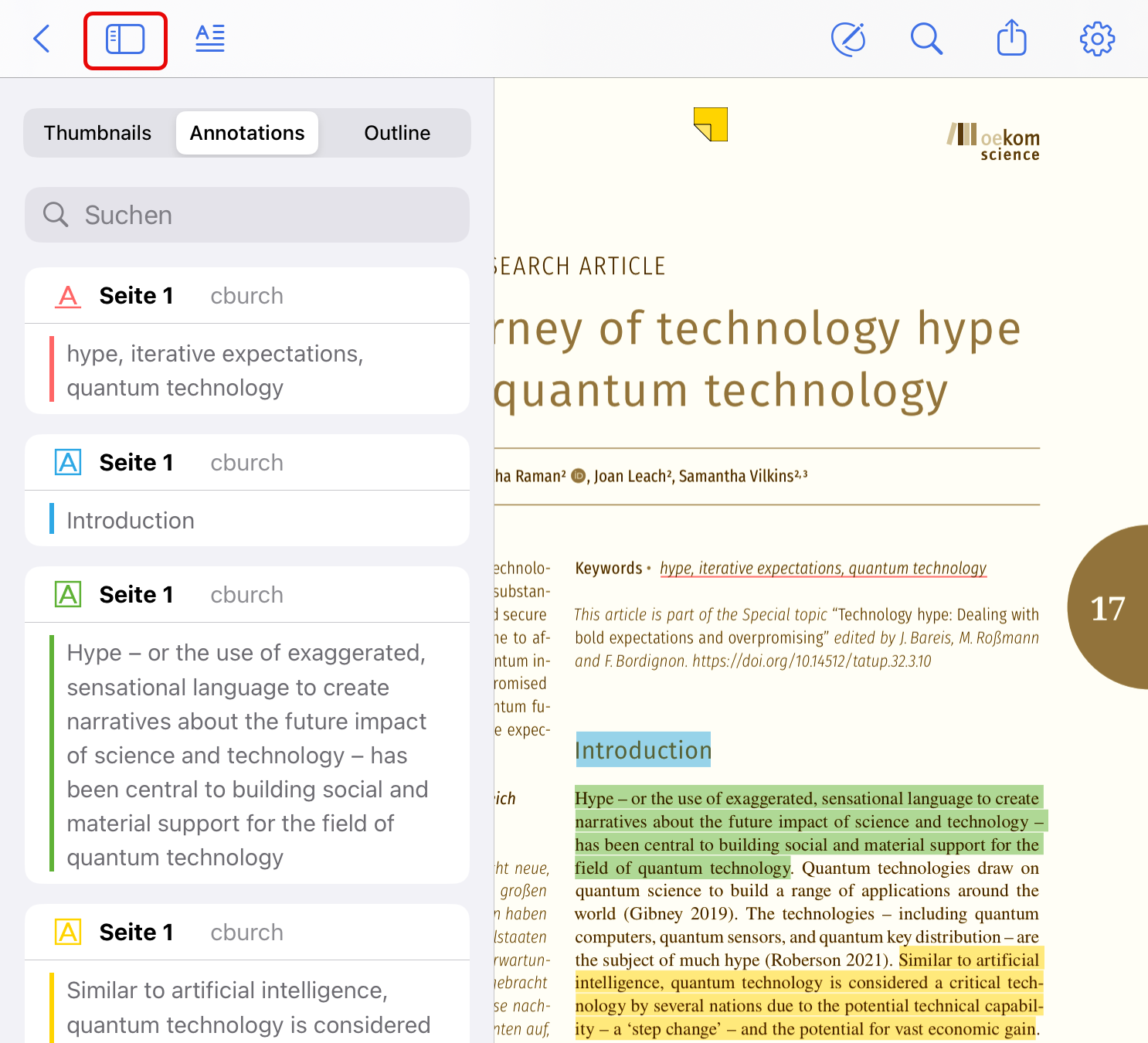
Task: Select the blue highlight 'Introduction' annotation
Action: coord(247,491)
